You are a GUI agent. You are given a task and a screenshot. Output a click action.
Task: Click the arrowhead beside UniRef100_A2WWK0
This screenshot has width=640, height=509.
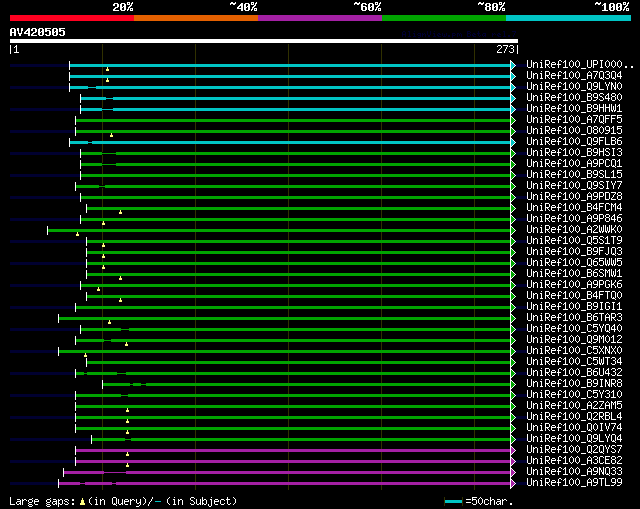coord(513,229)
